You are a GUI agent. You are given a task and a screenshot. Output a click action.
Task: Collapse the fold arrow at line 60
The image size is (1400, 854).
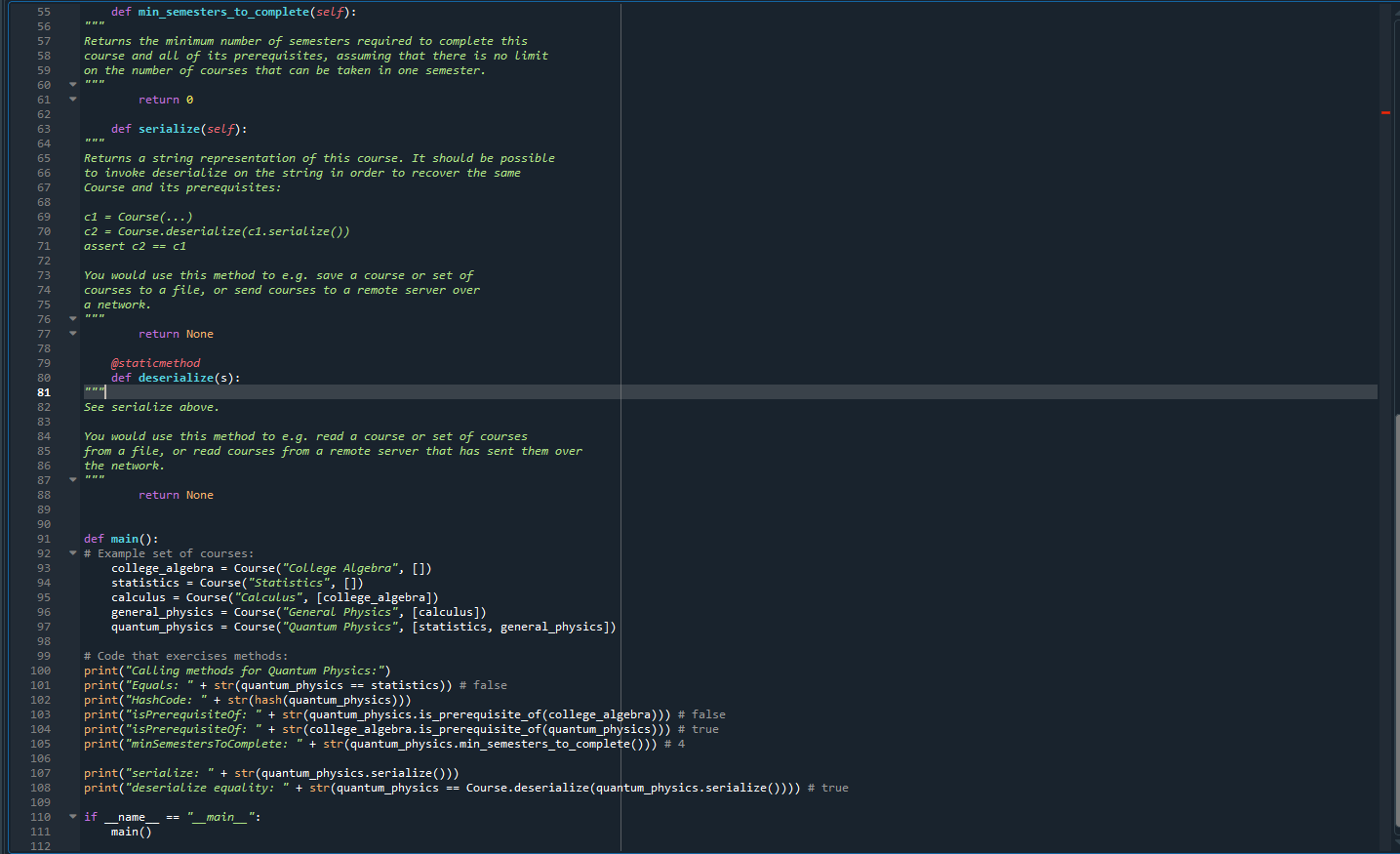click(x=72, y=84)
